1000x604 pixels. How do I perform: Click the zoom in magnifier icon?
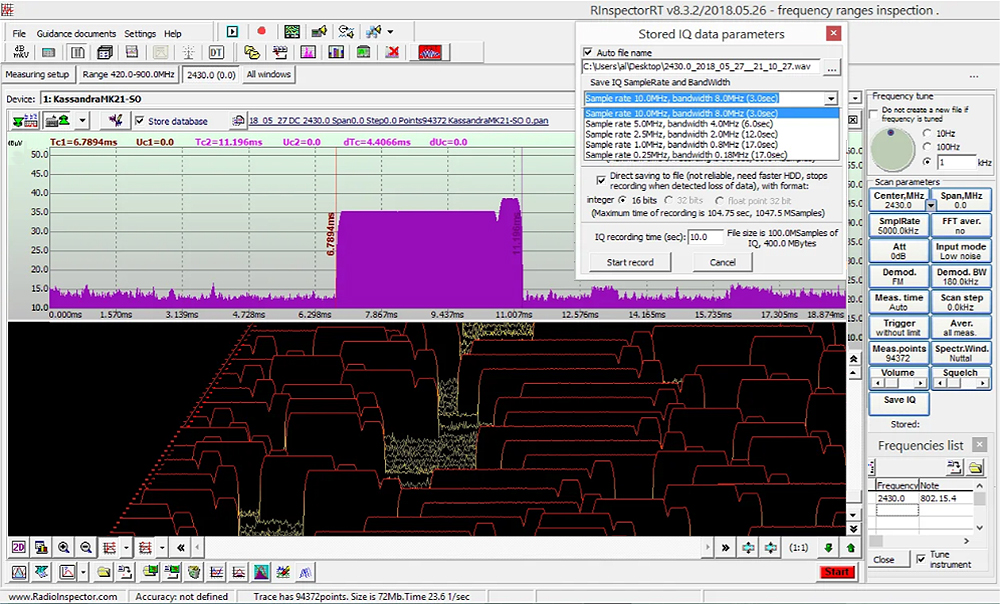(x=63, y=547)
